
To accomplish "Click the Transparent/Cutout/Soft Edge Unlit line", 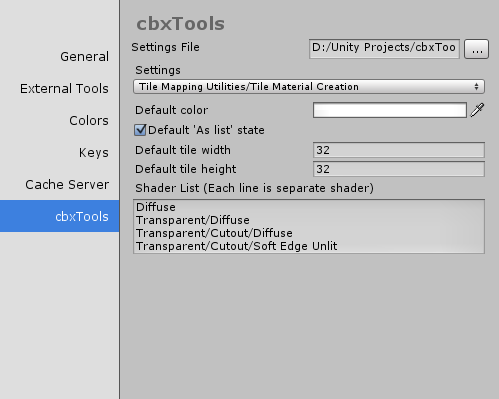I will click(x=236, y=246).
